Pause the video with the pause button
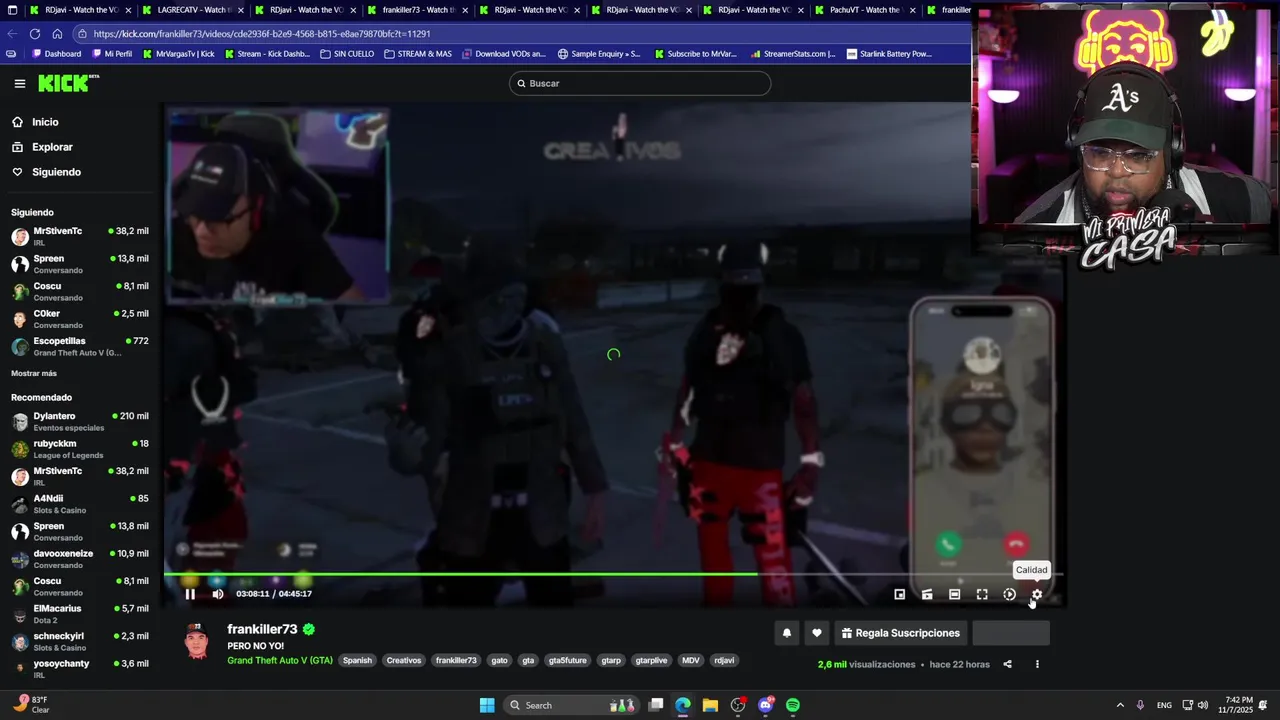The height and width of the screenshot is (720, 1280). [190, 594]
